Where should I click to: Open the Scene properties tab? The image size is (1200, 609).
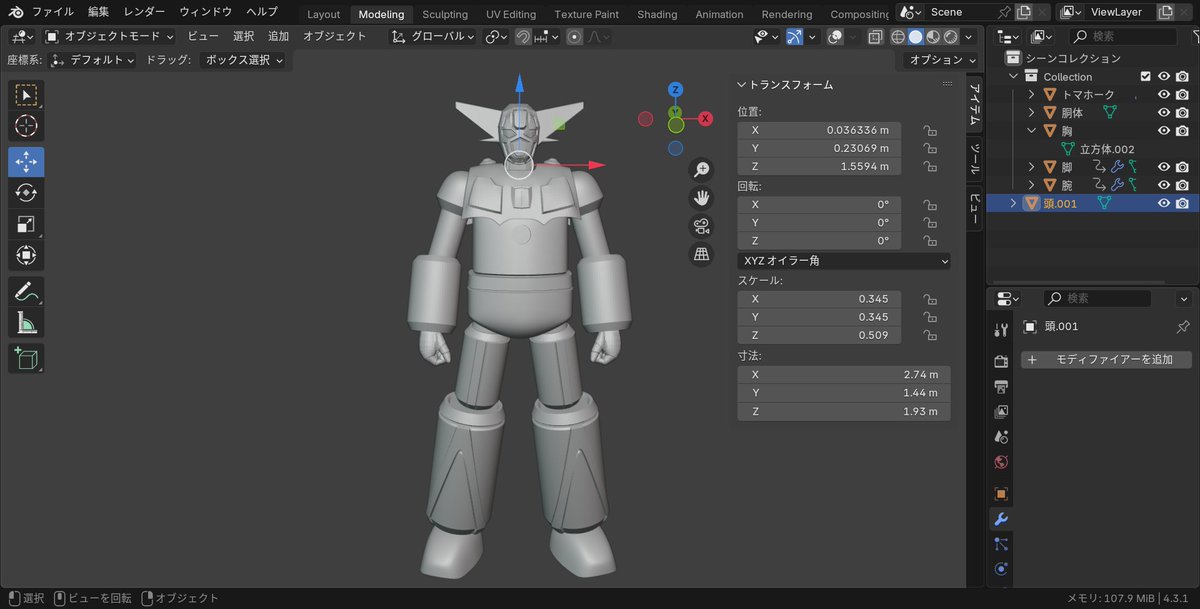pos(1001,437)
